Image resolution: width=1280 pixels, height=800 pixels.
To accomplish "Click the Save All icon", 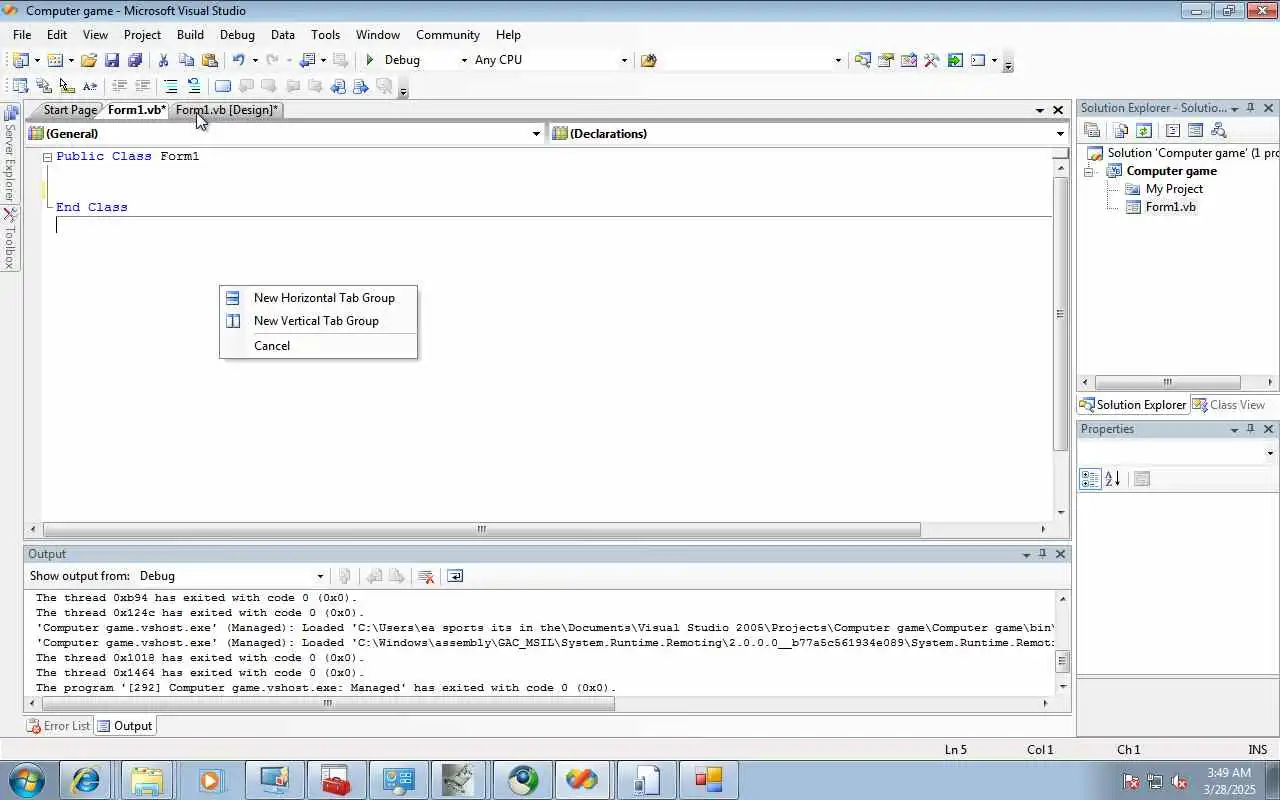I will tap(135, 60).
